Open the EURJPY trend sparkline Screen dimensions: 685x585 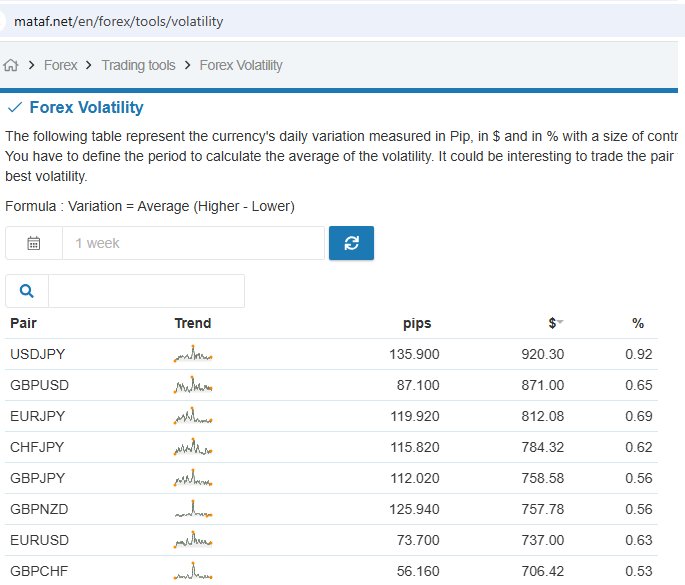pos(193,416)
